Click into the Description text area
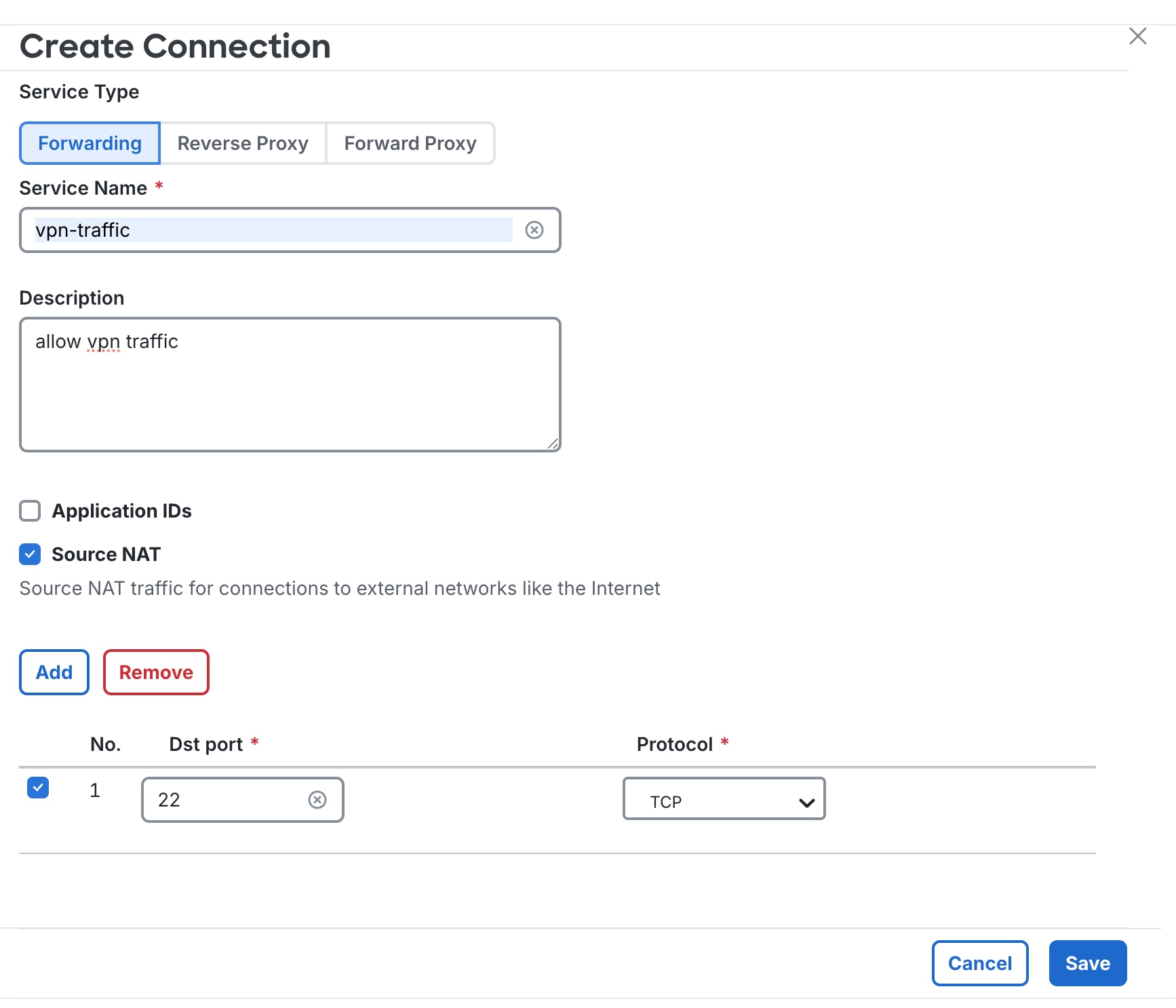The width and height of the screenshot is (1176, 1008). [290, 385]
